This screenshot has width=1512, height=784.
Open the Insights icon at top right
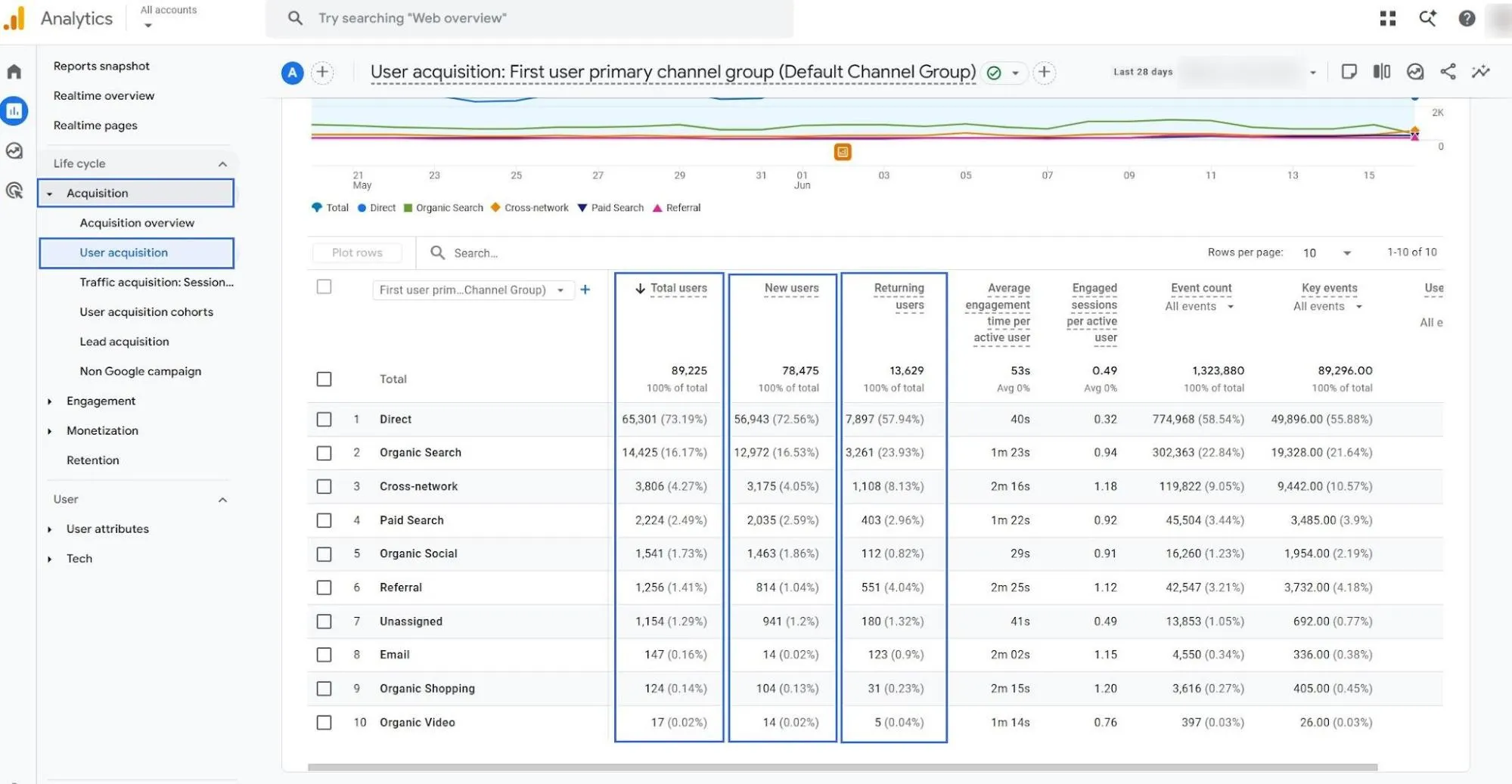1480,72
